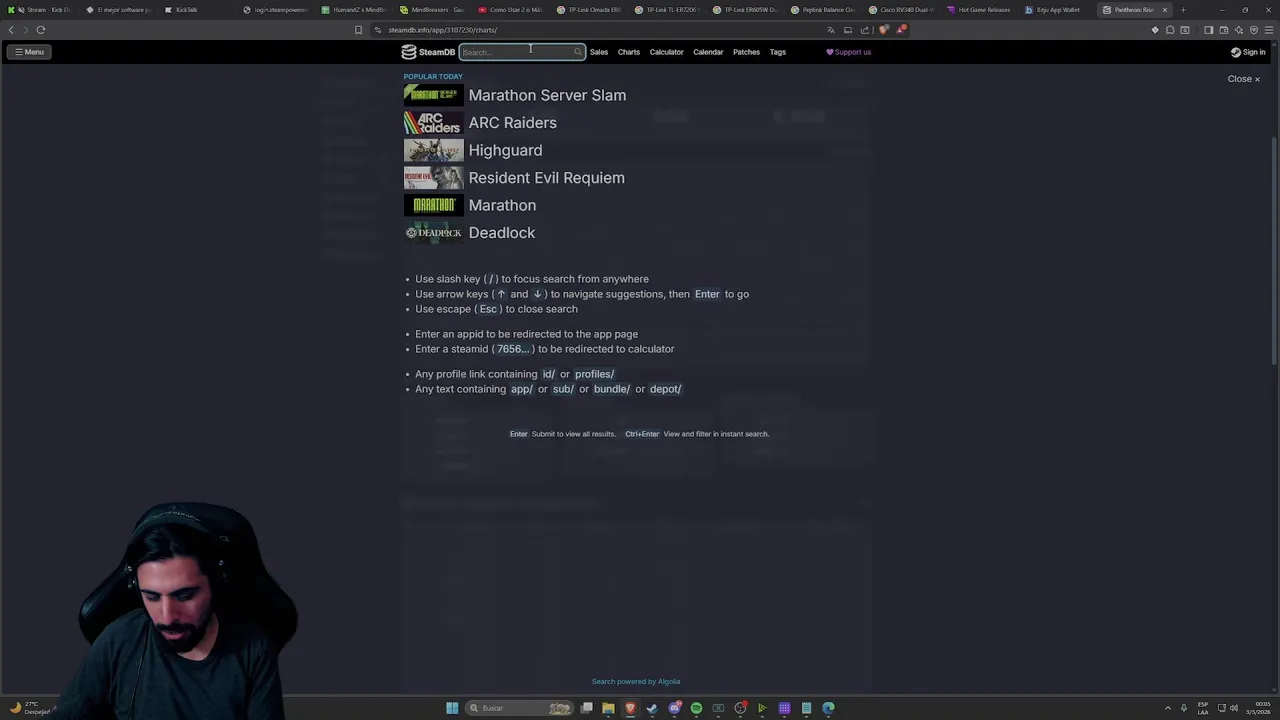Open Spotify from the taskbar
Image resolution: width=1280 pixels, height=720 pixels.
[x=696, y=708]
